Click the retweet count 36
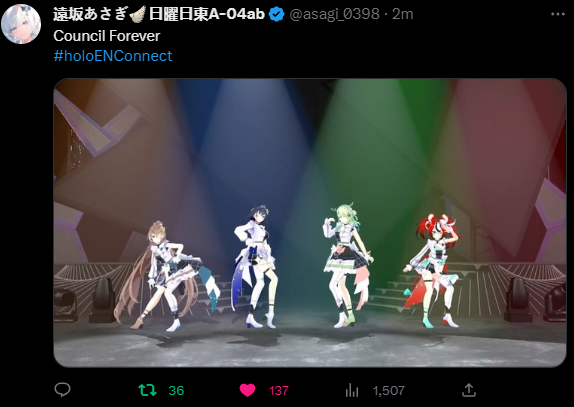Viewport: 574px width, 407px height. (176, 391)
